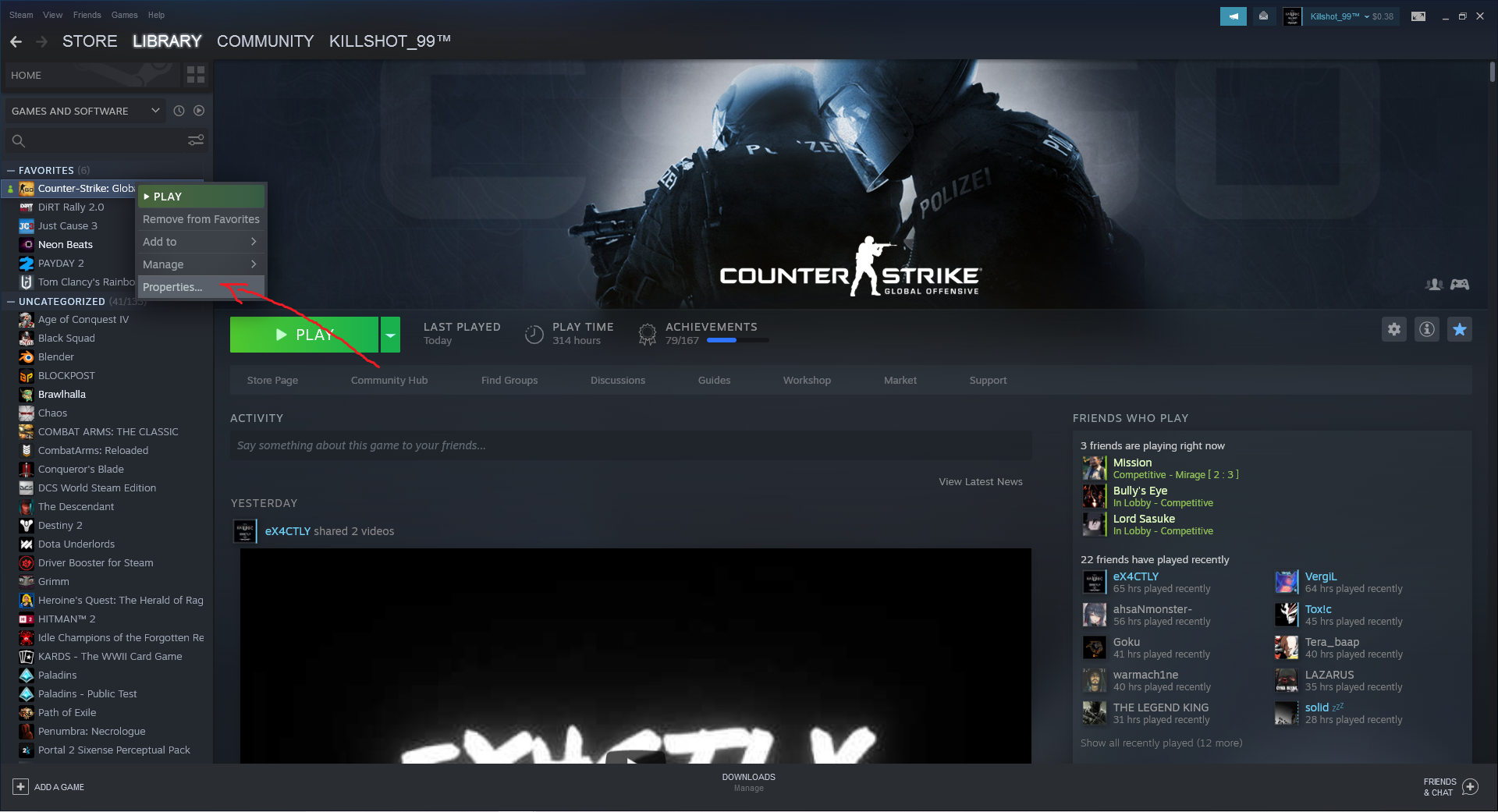
Task: Collapse the Favorites category
Action: click(11, 170)
